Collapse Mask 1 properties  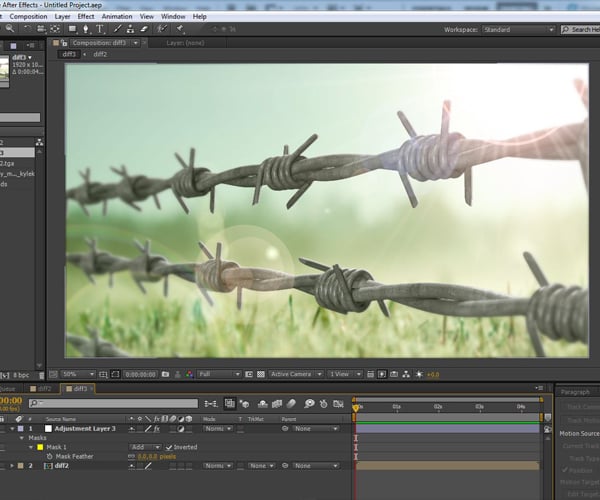coord(31,447)
